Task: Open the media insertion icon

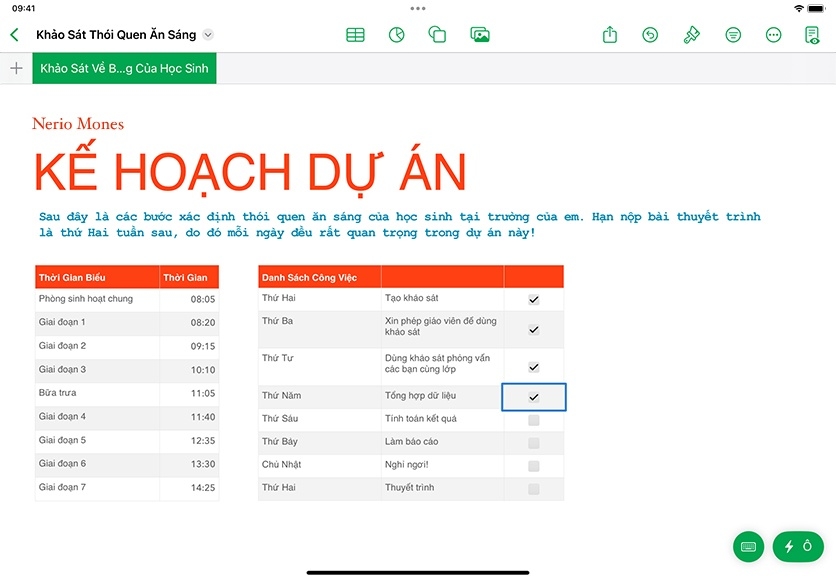Action: click(x=480, y=35)
